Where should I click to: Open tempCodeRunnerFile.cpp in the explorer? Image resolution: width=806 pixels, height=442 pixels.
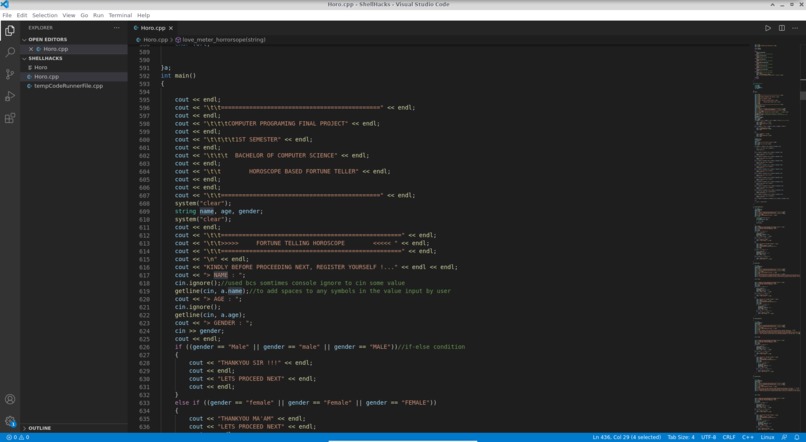[68, 86]
